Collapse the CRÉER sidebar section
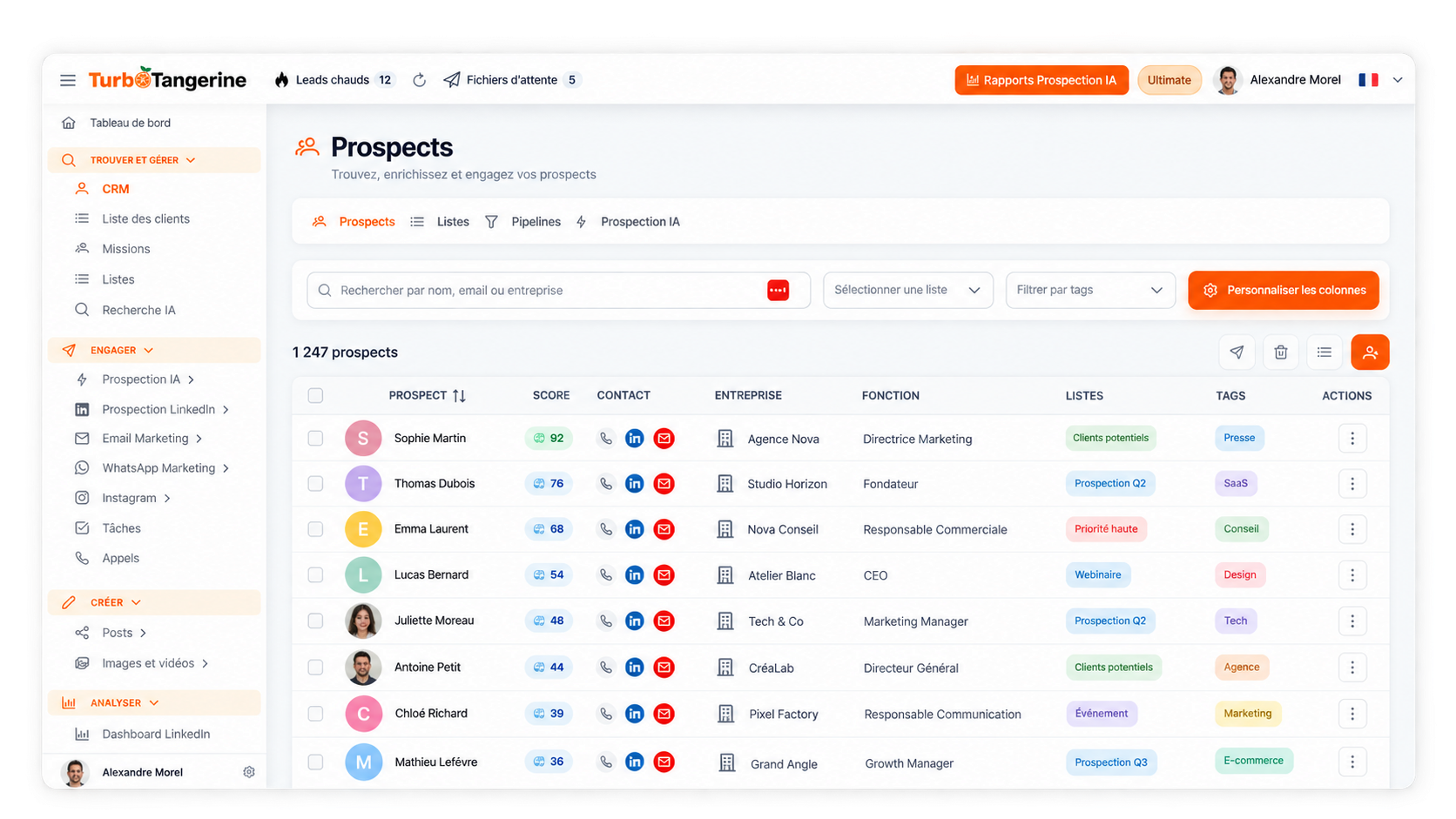The width and height of the screenshot is (1456, 819). click(154, 602)
